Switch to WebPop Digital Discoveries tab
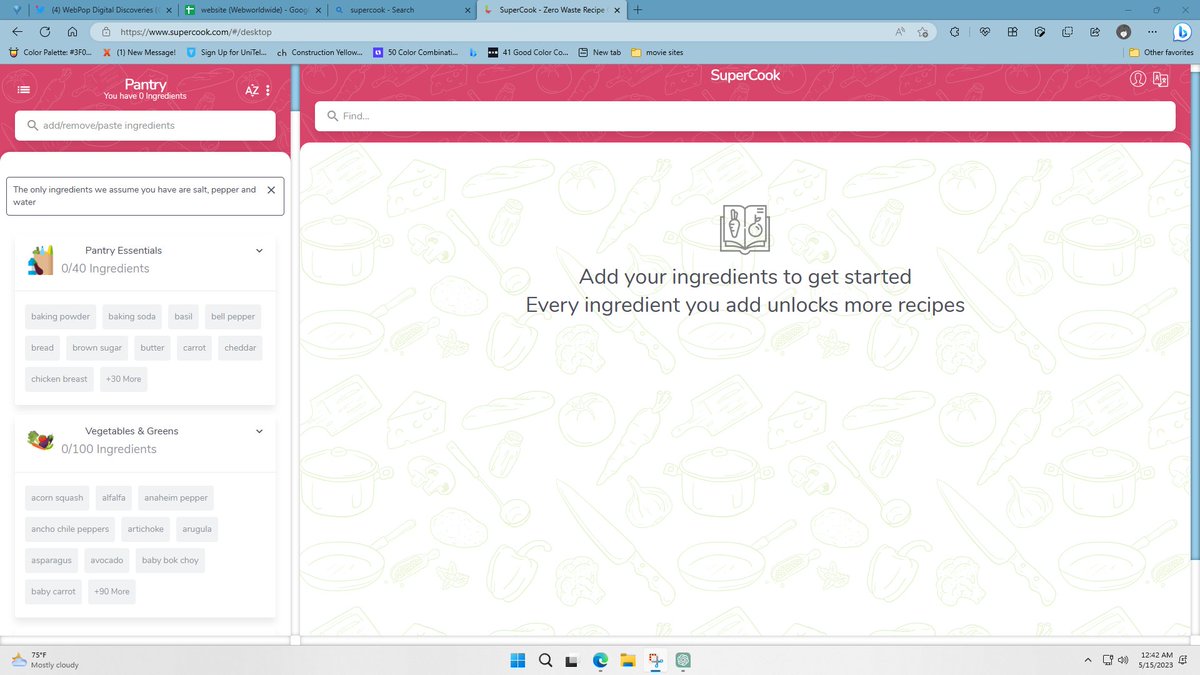The image size is (1200, 675). [x=104, y=10]
